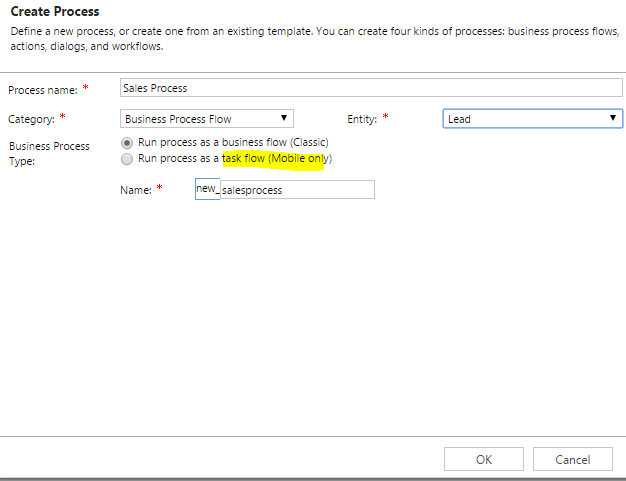
Task: Click the 'Create Process' dialog title
Action: click(x=53, y=11)
